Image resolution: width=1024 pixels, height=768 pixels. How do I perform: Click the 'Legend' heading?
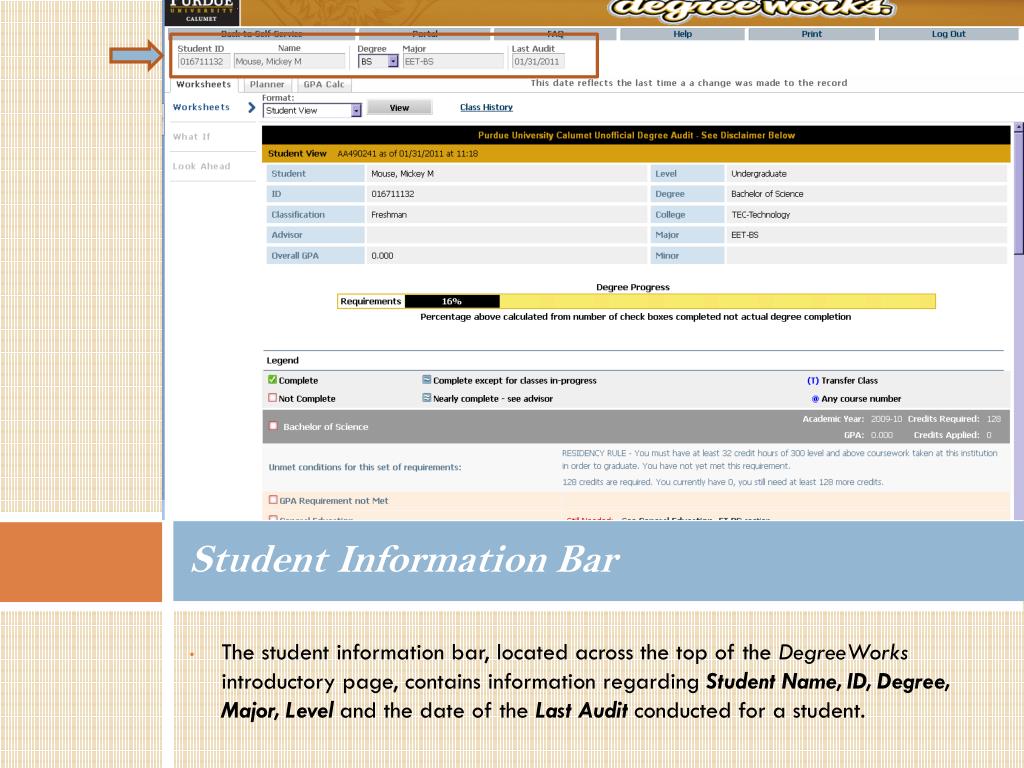(x=282, y=360)
